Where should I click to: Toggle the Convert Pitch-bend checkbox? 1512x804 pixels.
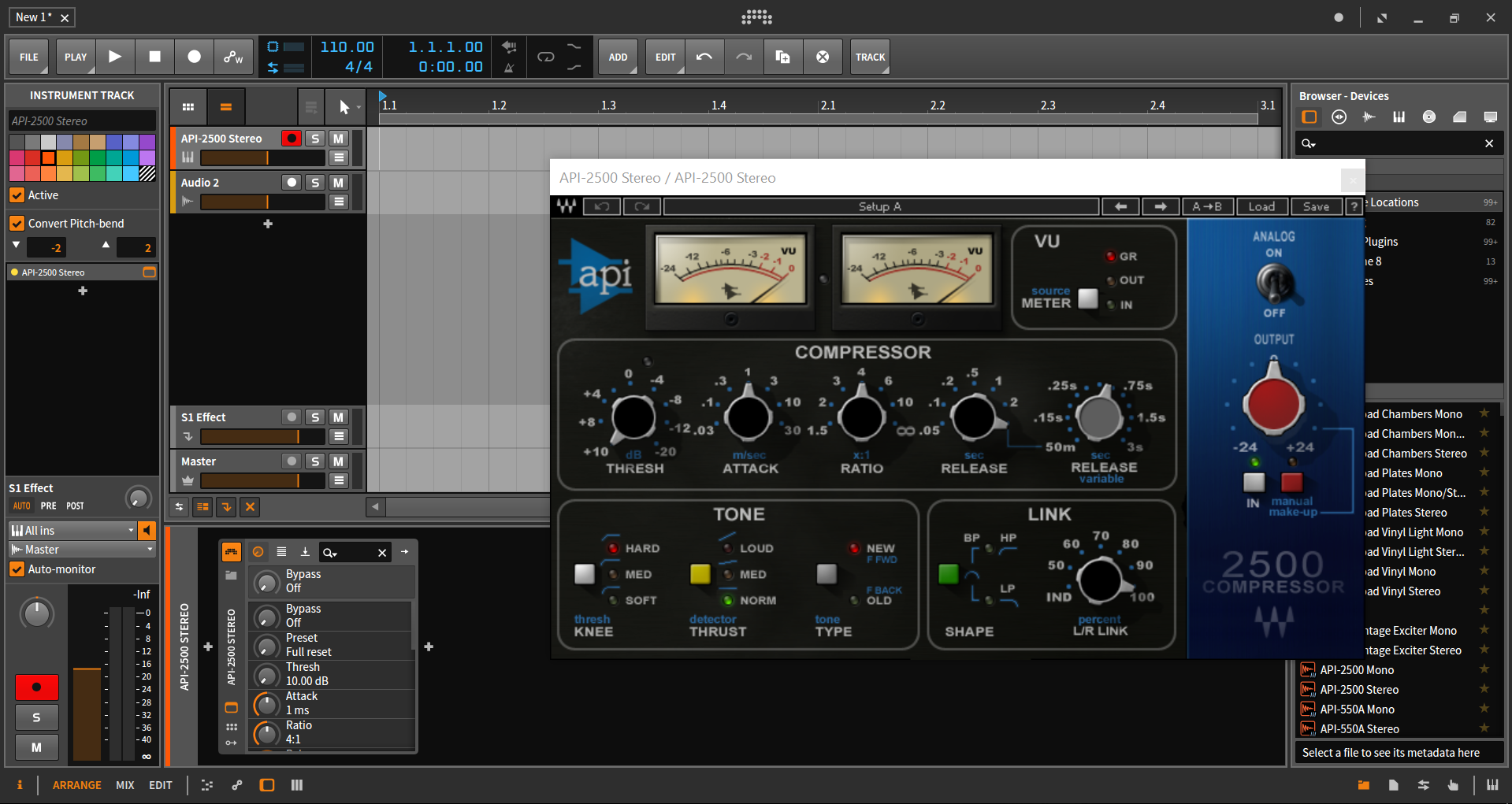(17, 224)
